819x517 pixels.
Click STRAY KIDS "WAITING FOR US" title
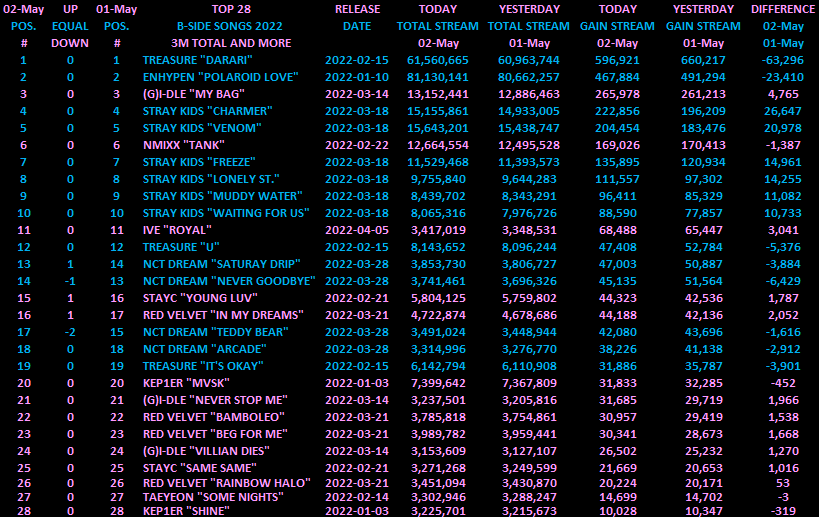tap(226, 213)
